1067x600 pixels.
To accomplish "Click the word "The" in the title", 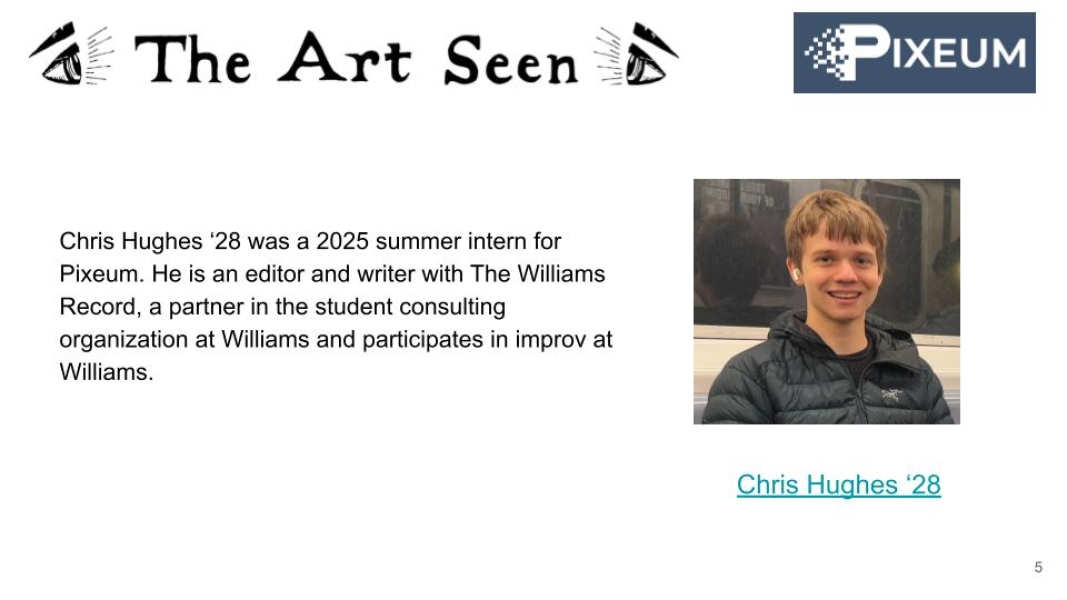I will pyautogui.click(x=193, y=59).
